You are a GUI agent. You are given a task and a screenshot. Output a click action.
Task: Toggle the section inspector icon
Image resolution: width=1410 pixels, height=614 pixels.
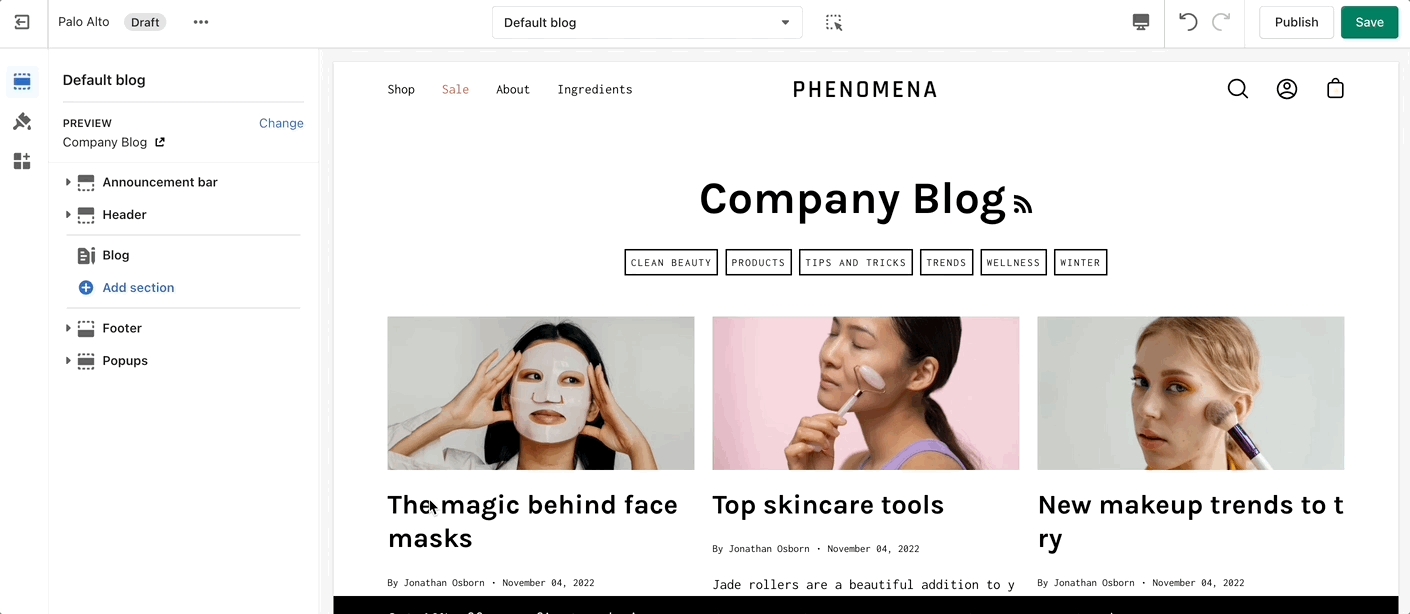834,22
